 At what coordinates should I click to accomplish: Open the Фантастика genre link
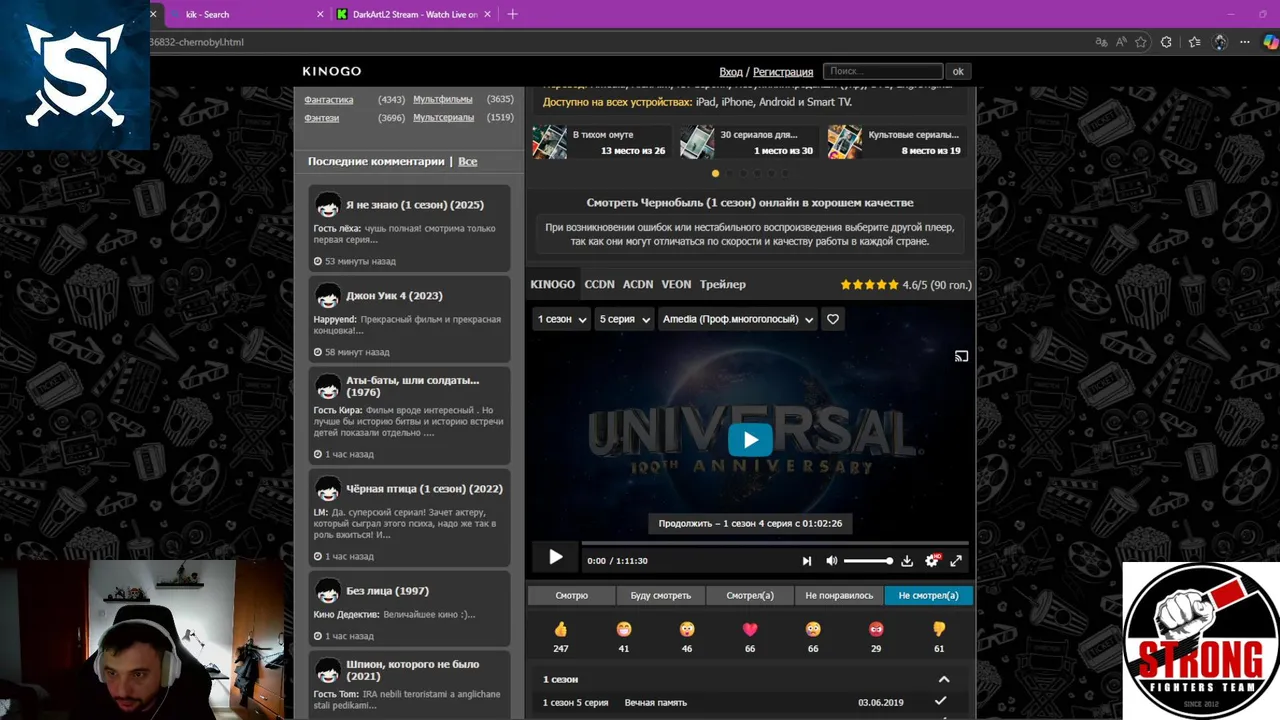[329, 100]
